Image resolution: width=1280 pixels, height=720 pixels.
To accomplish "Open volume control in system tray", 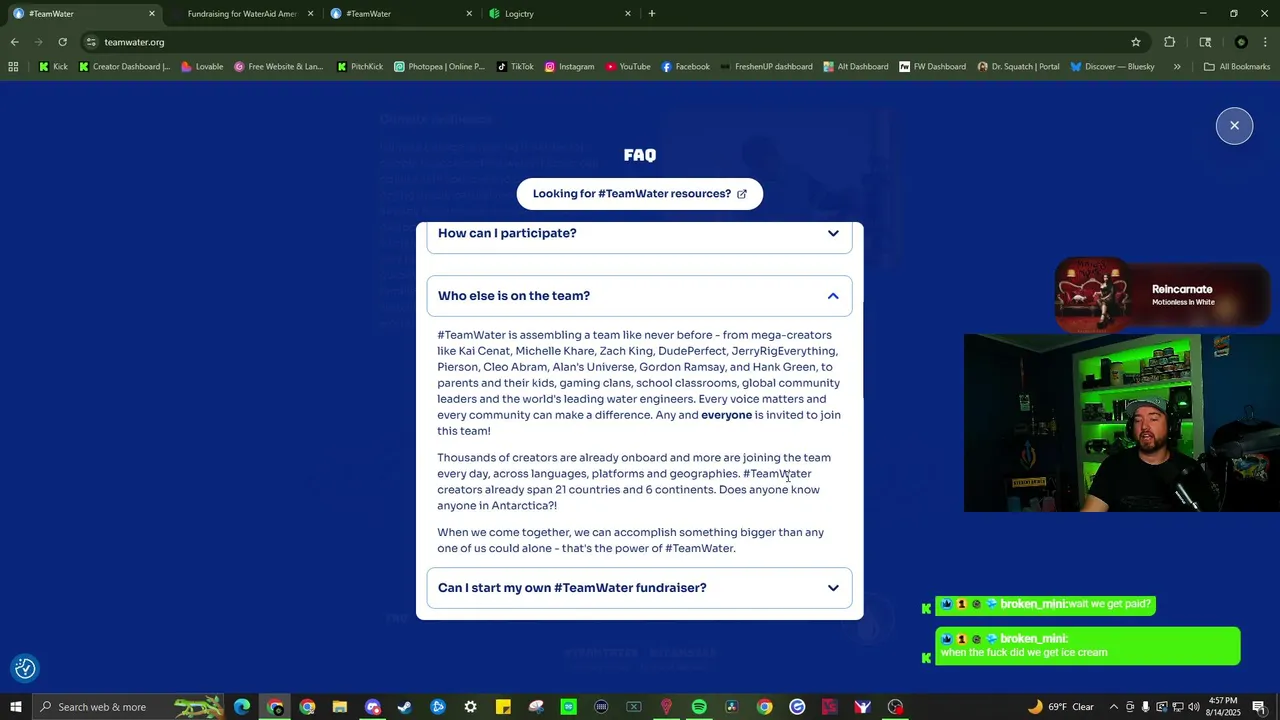I will click(x=1193, y=707).
